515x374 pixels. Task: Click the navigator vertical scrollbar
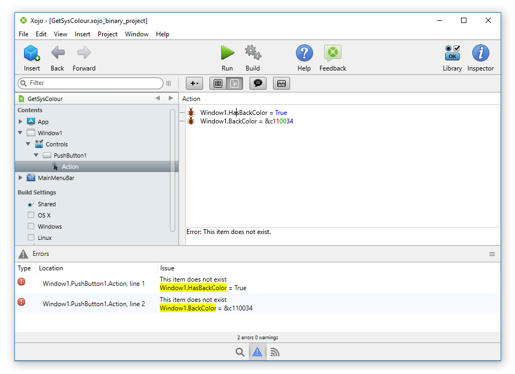click(172, 170)
